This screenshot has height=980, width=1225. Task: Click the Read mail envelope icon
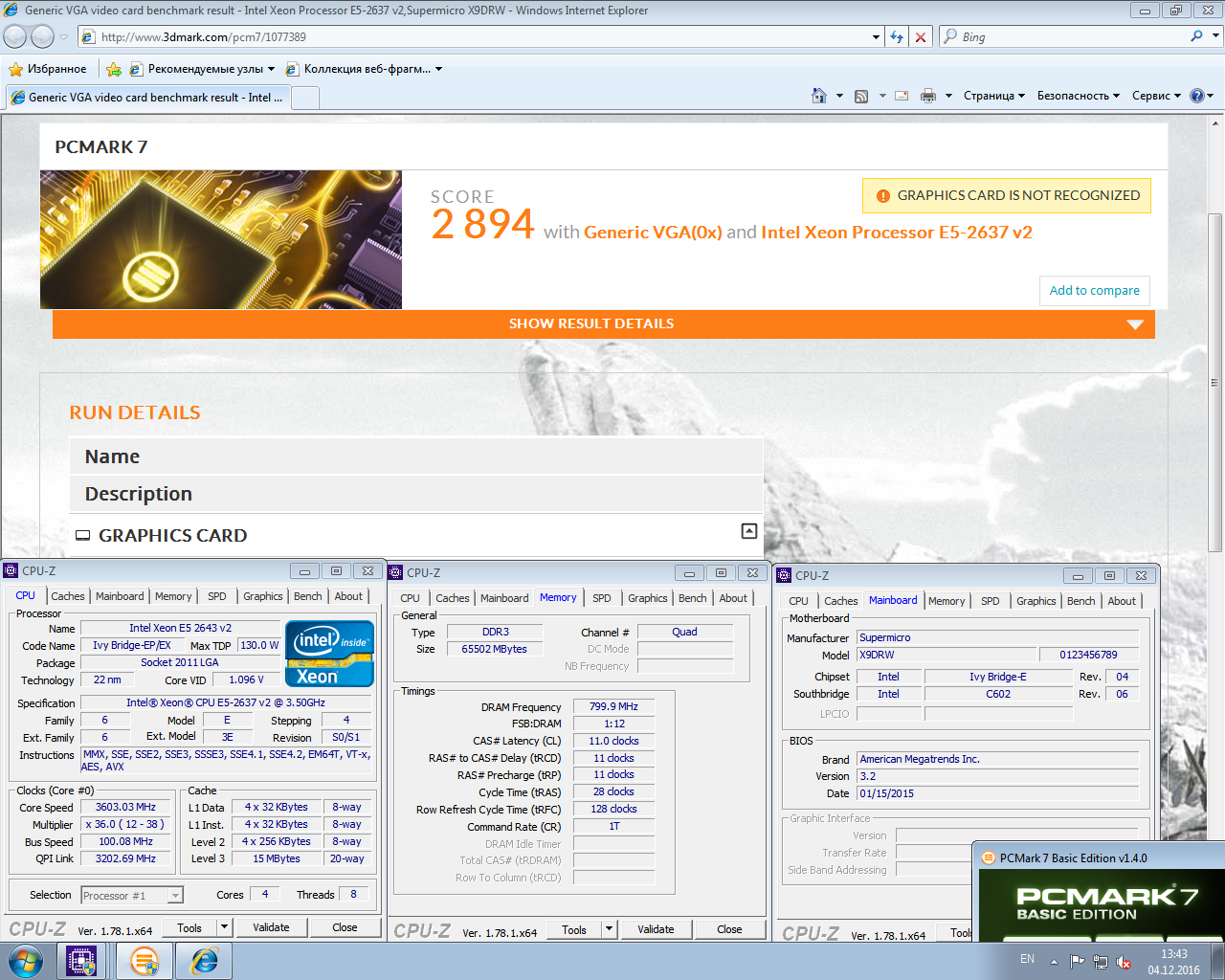(902, 96)
